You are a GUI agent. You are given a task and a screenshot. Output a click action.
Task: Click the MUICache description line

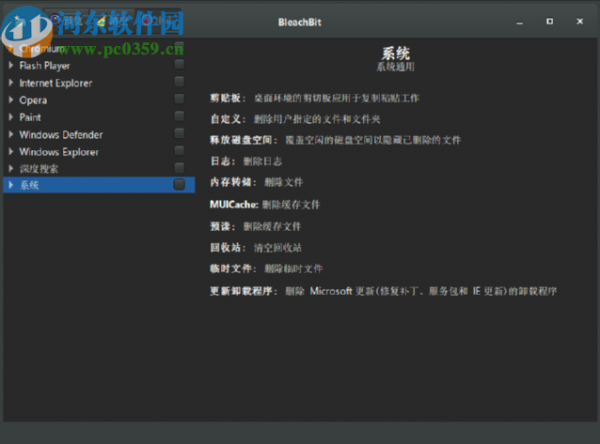pos(265,205)
